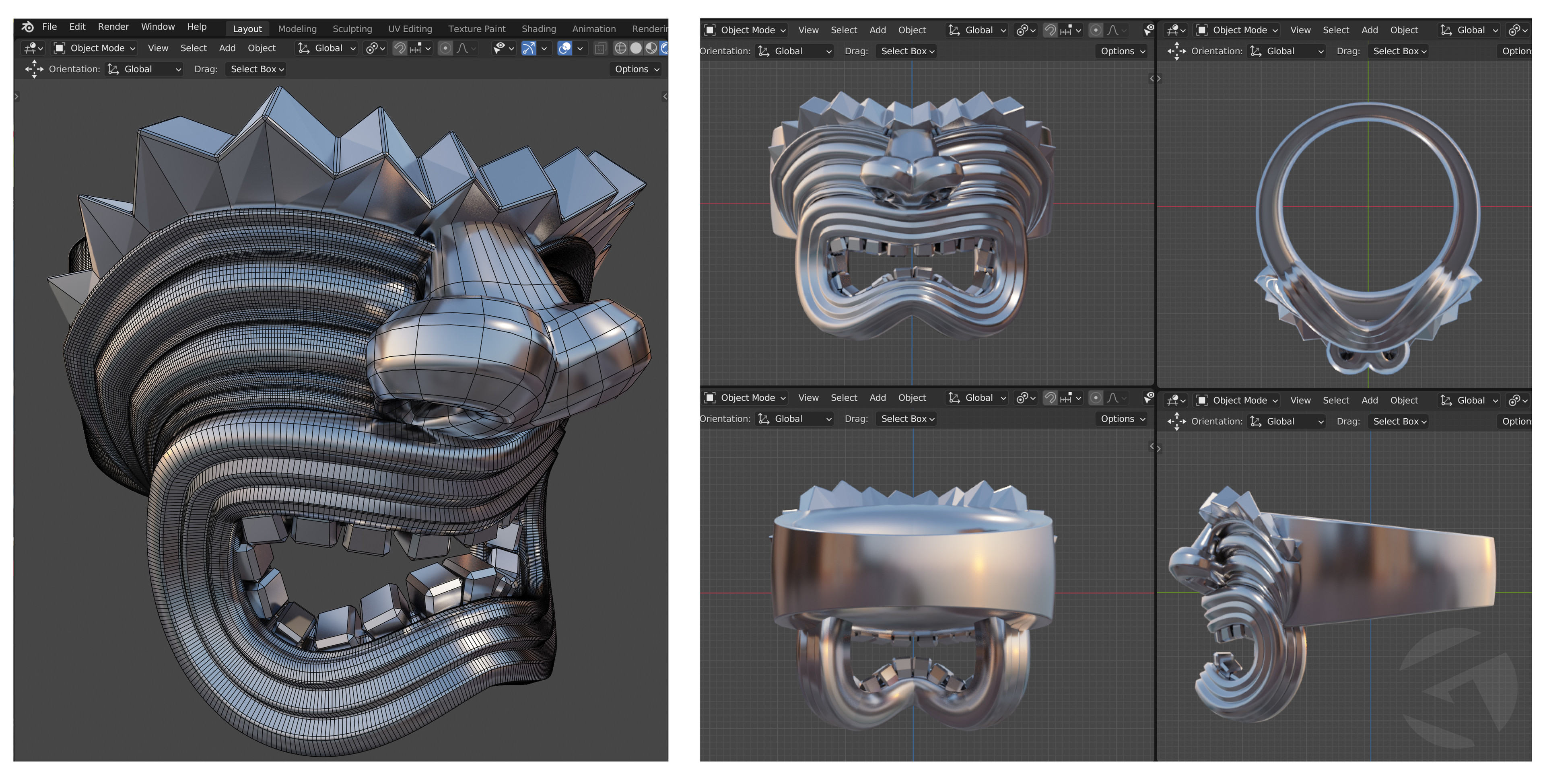
Task: Open the Select menu in the top-right viewport
Action: 1336,30
